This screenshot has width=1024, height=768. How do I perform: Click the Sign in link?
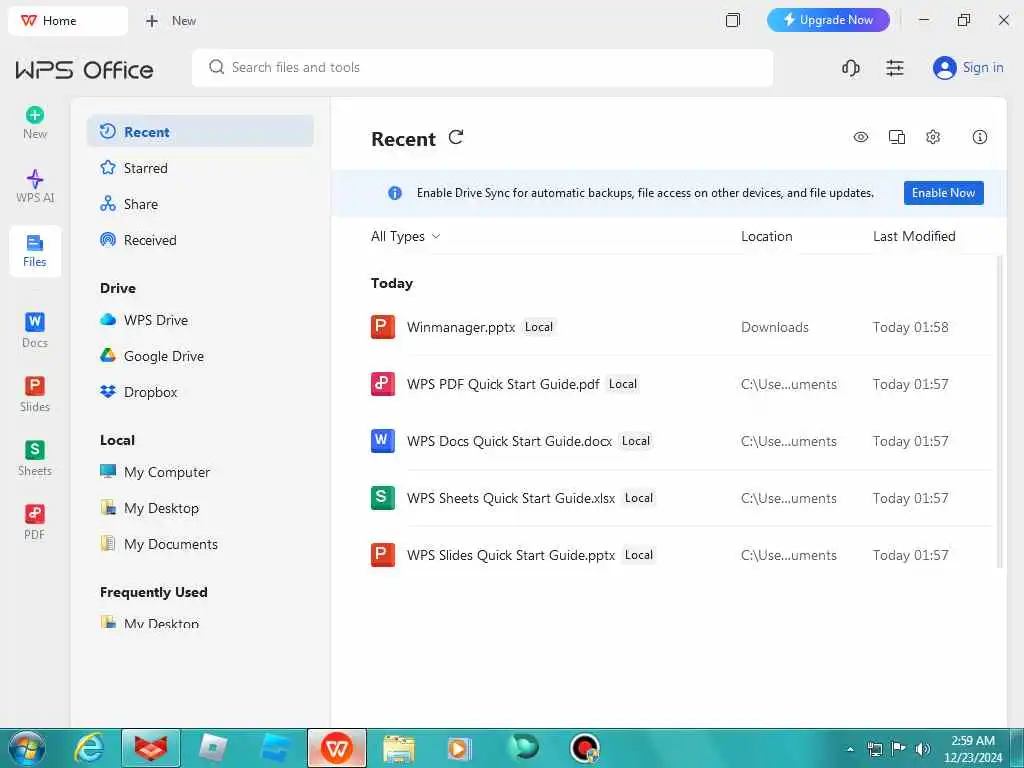[x=983, y=67]
